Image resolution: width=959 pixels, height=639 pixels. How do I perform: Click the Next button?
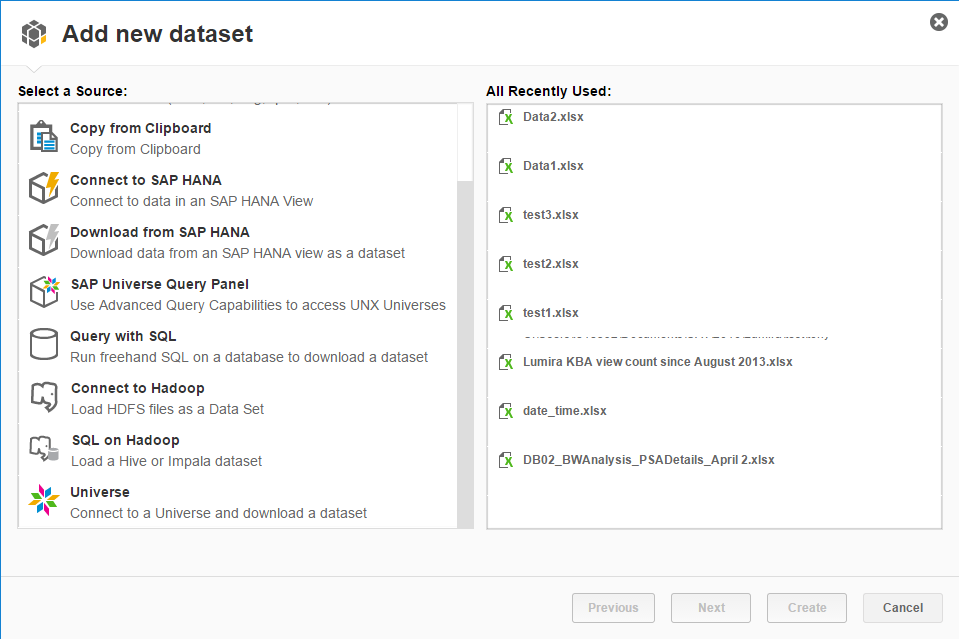[711, 608]
